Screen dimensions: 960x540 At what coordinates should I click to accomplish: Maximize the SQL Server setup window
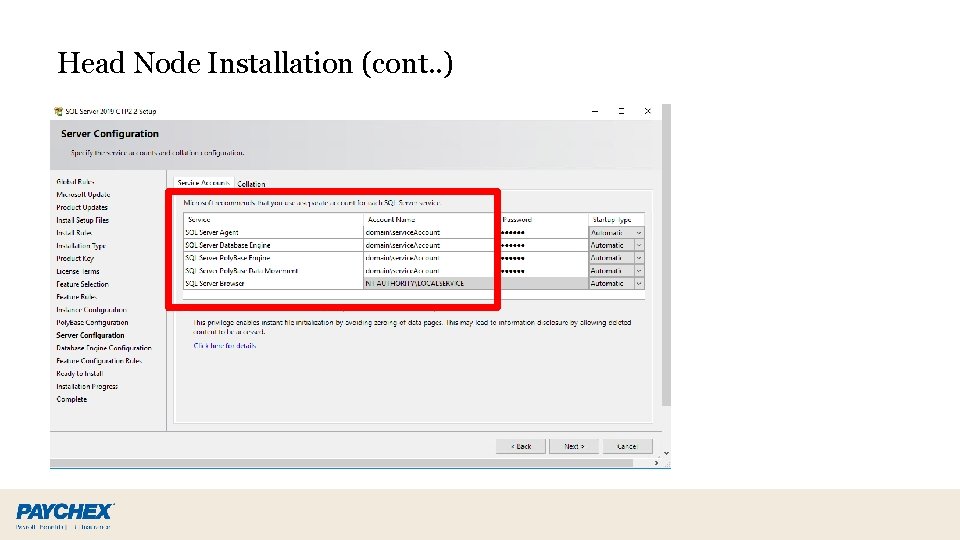(621, 111)
